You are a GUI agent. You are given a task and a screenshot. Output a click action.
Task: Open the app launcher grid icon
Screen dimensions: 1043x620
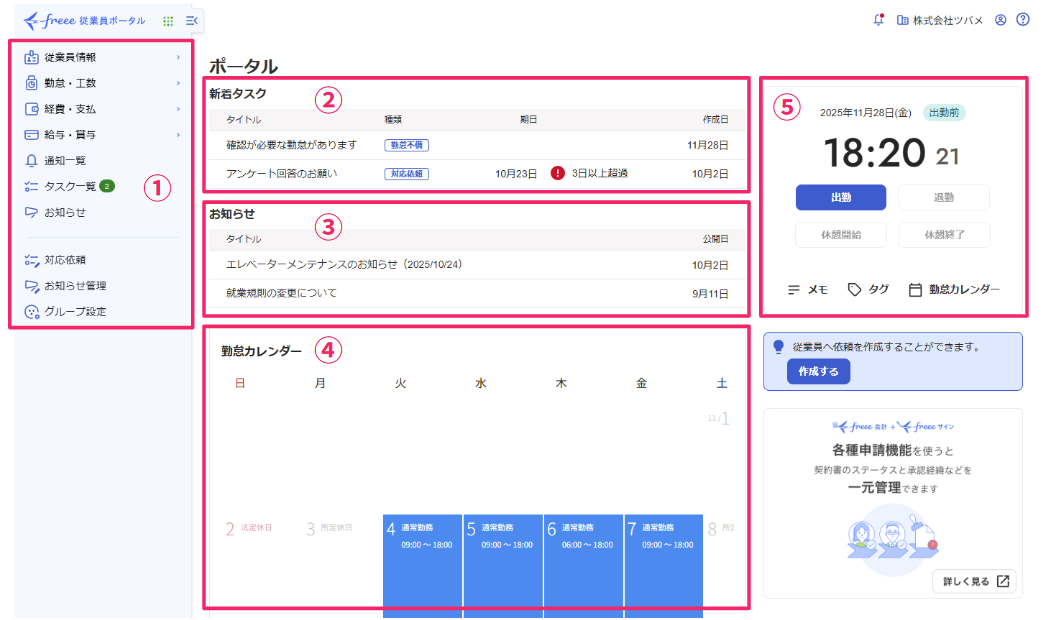[167, 19]
